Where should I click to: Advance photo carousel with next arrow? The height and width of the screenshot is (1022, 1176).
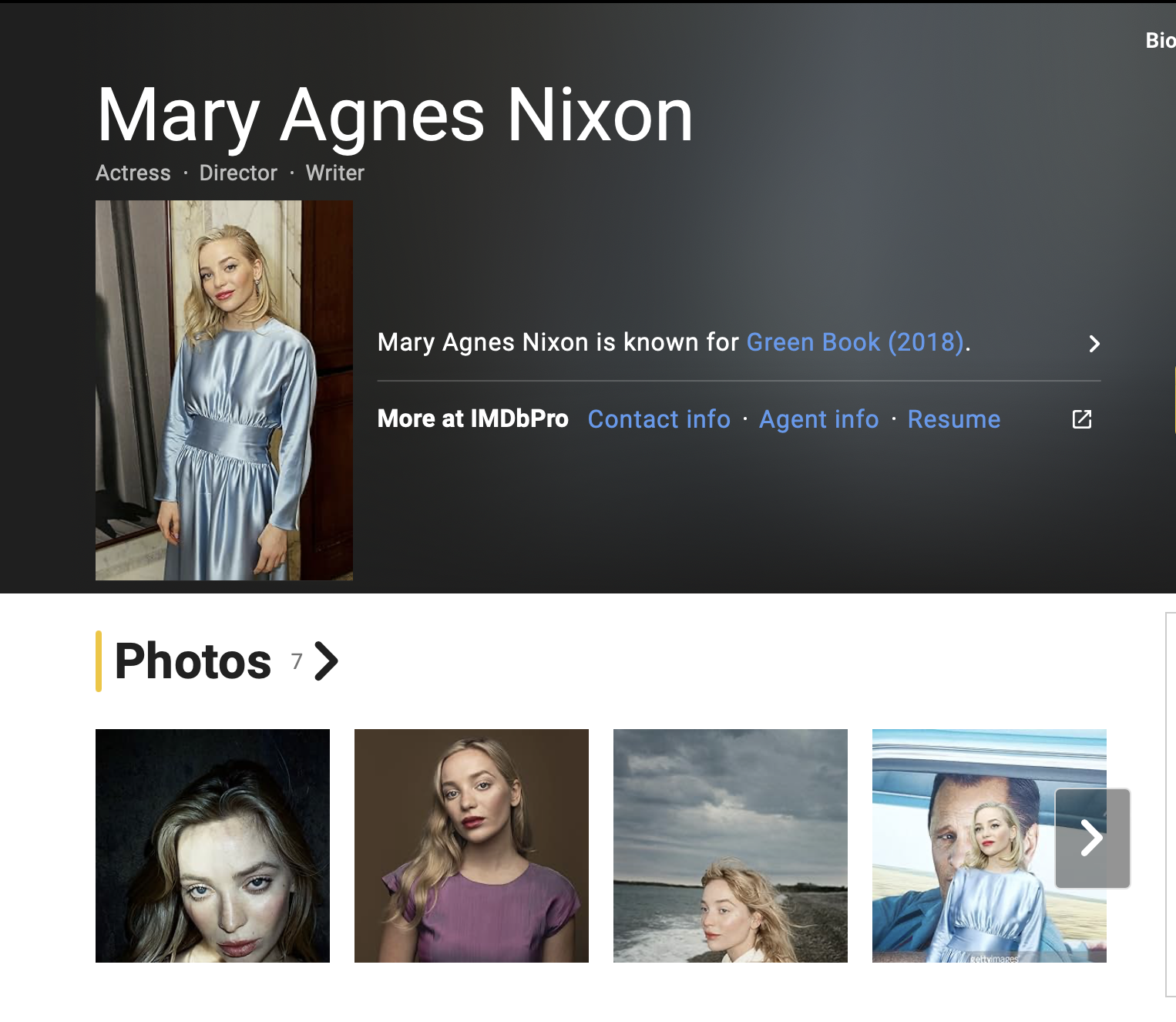pos(1092,838)
